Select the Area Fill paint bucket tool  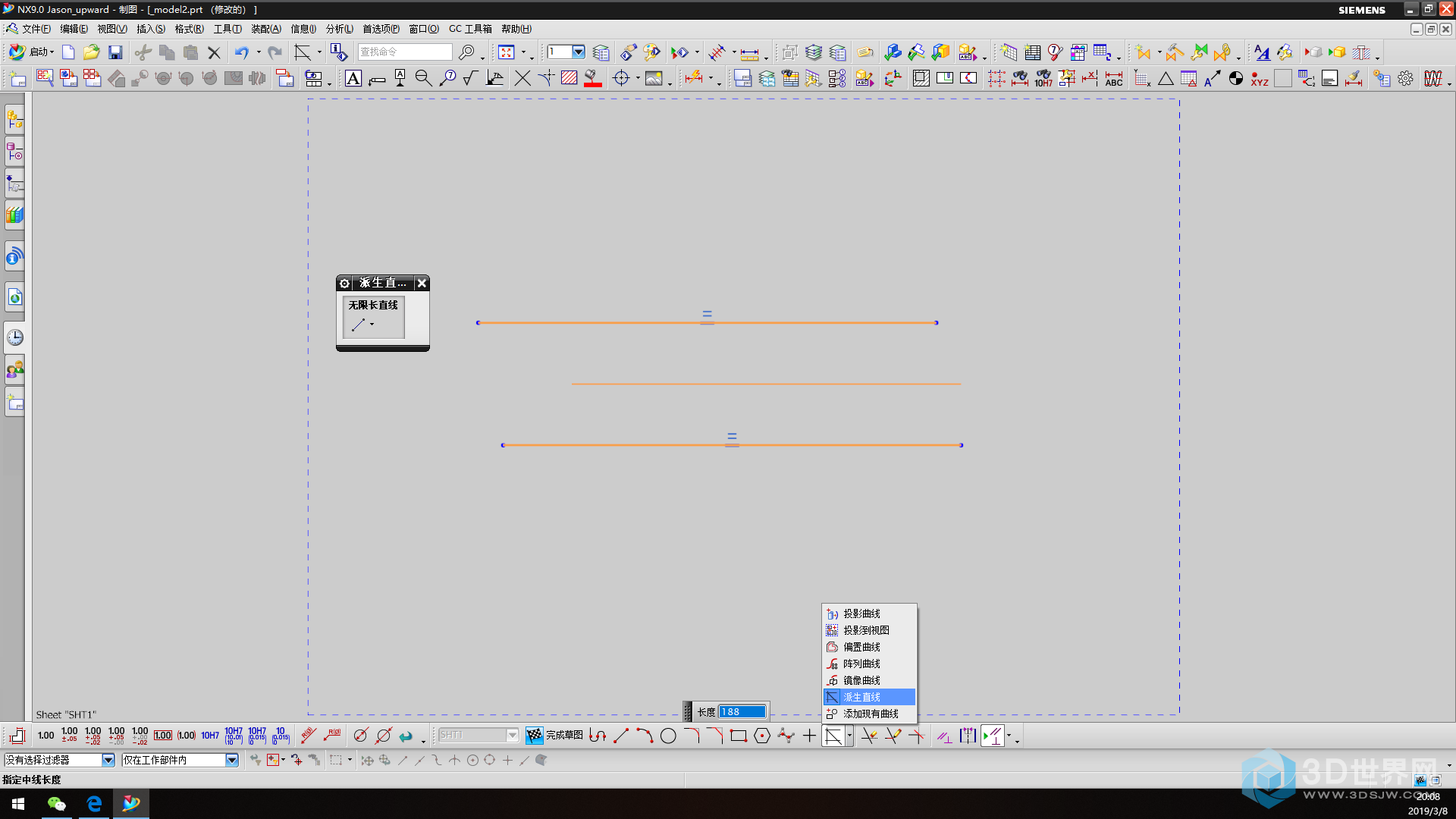(x=593, y=79)
